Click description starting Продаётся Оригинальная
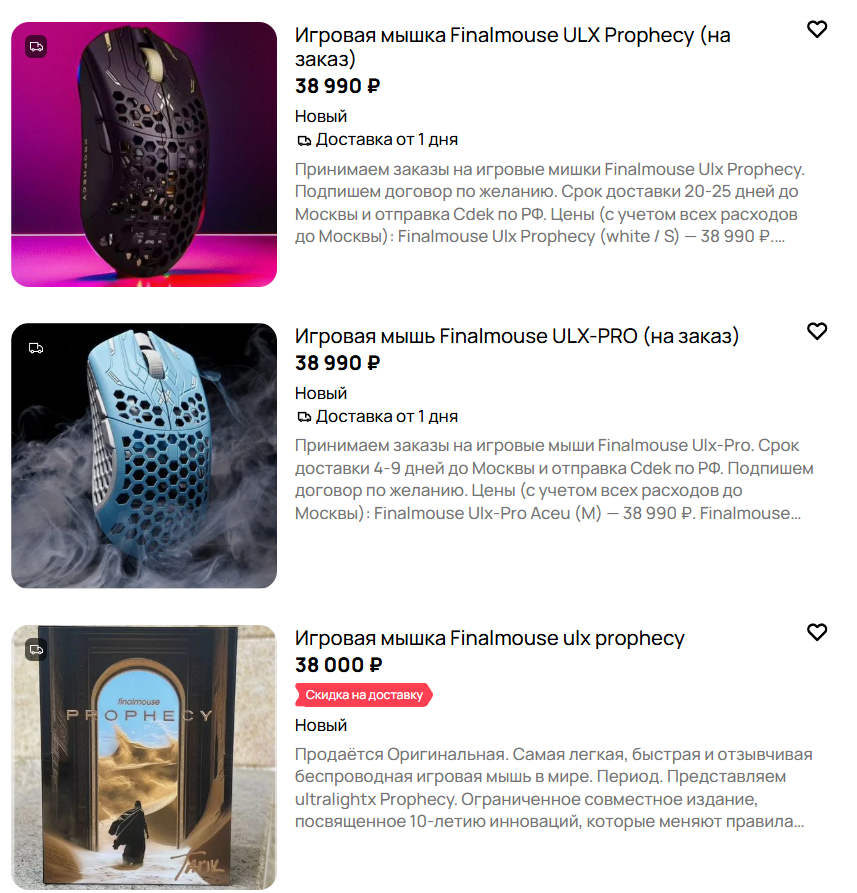The width and height of the screenshot is (857, 893). coord(553,788)
